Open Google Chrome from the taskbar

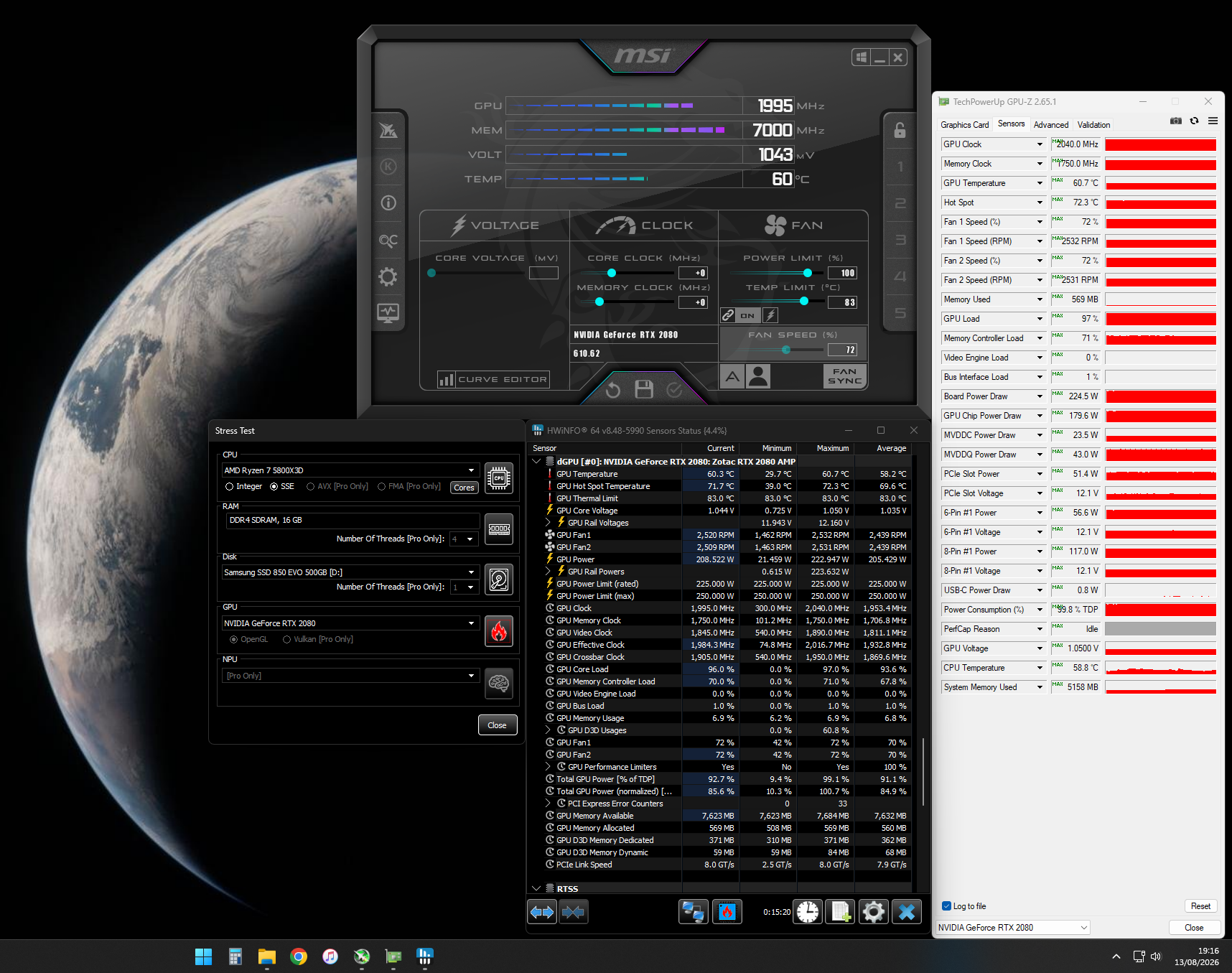pyautogui.click(x=299, y=956)
